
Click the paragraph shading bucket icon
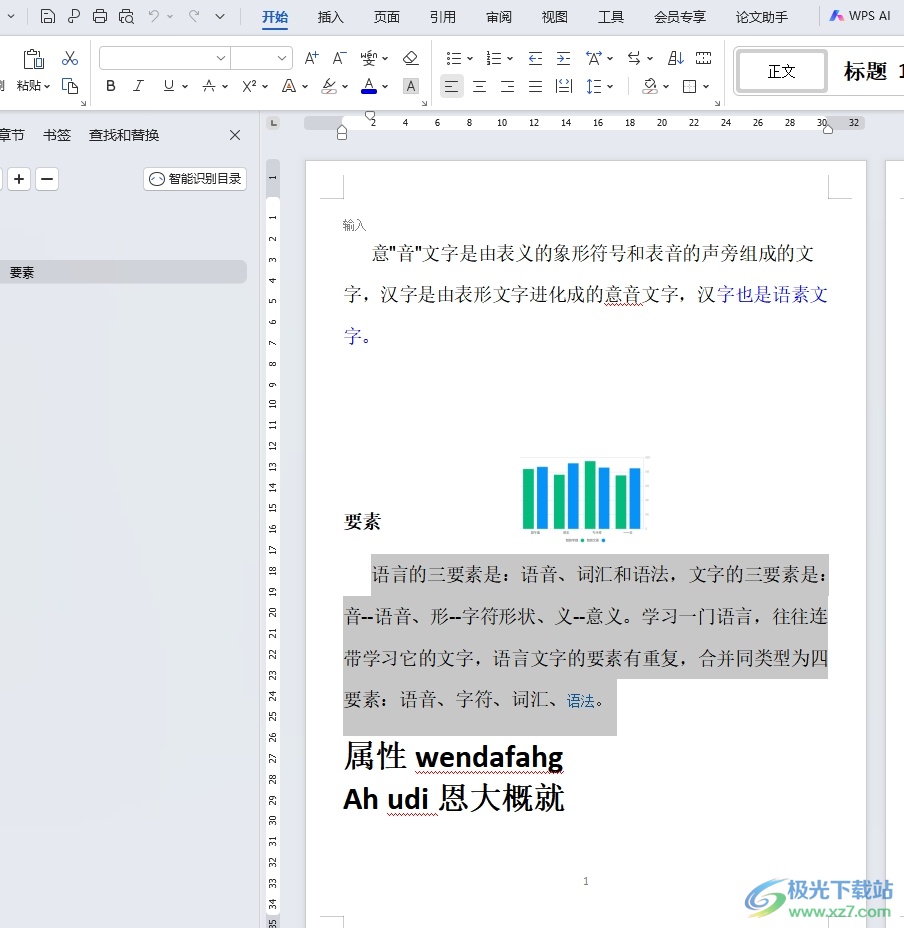click(649, 86)
